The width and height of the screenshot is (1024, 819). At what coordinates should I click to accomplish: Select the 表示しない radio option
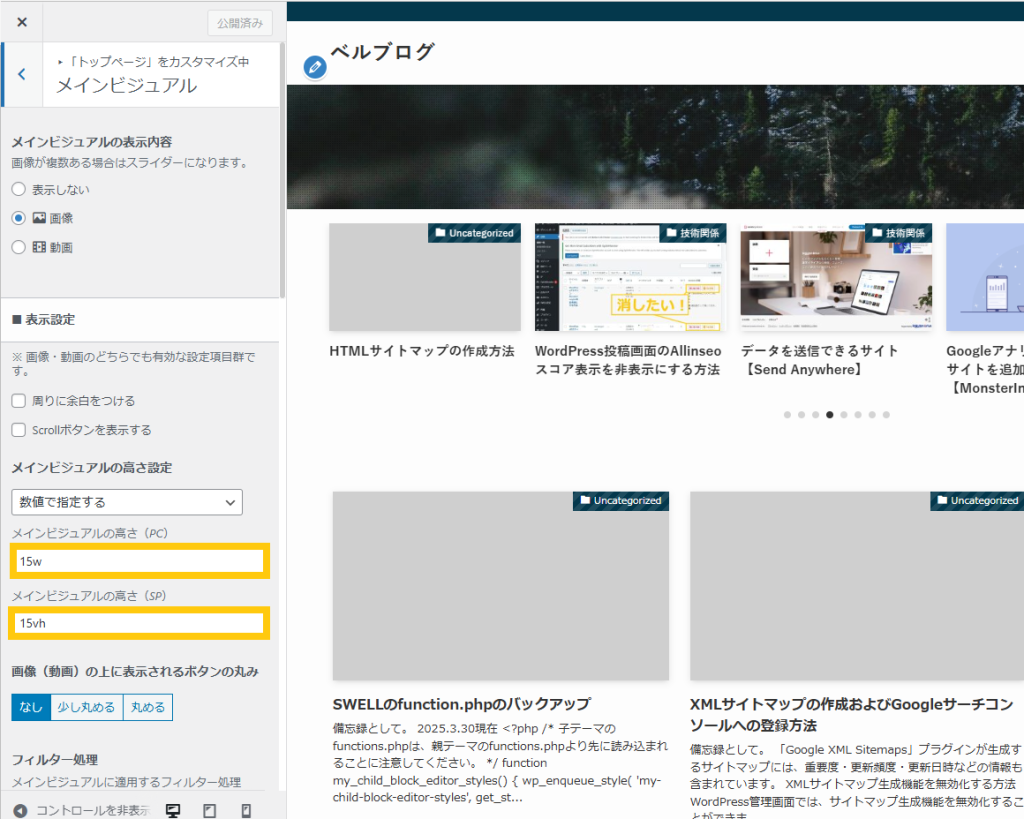click(x=19, y=189)
